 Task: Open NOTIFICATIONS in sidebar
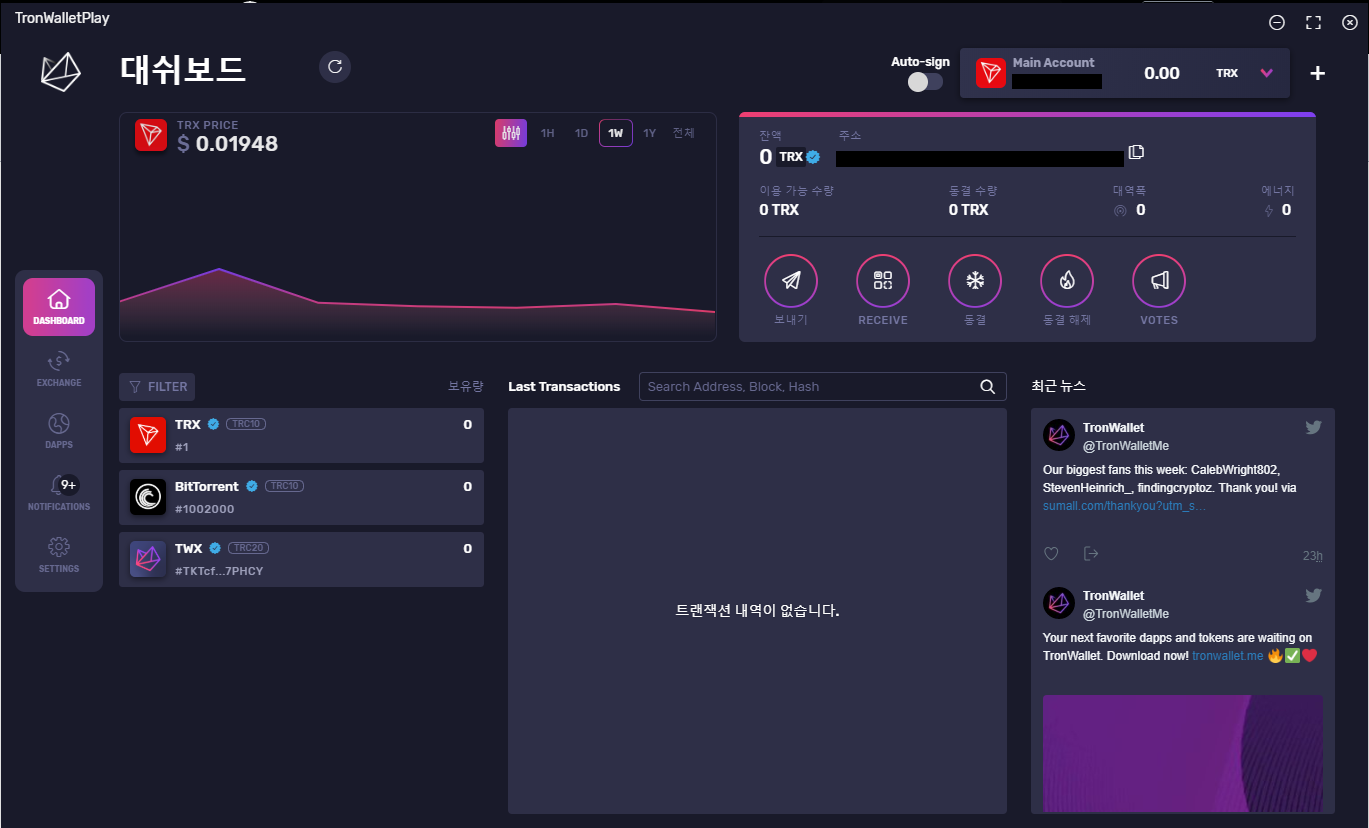point(59,493)
